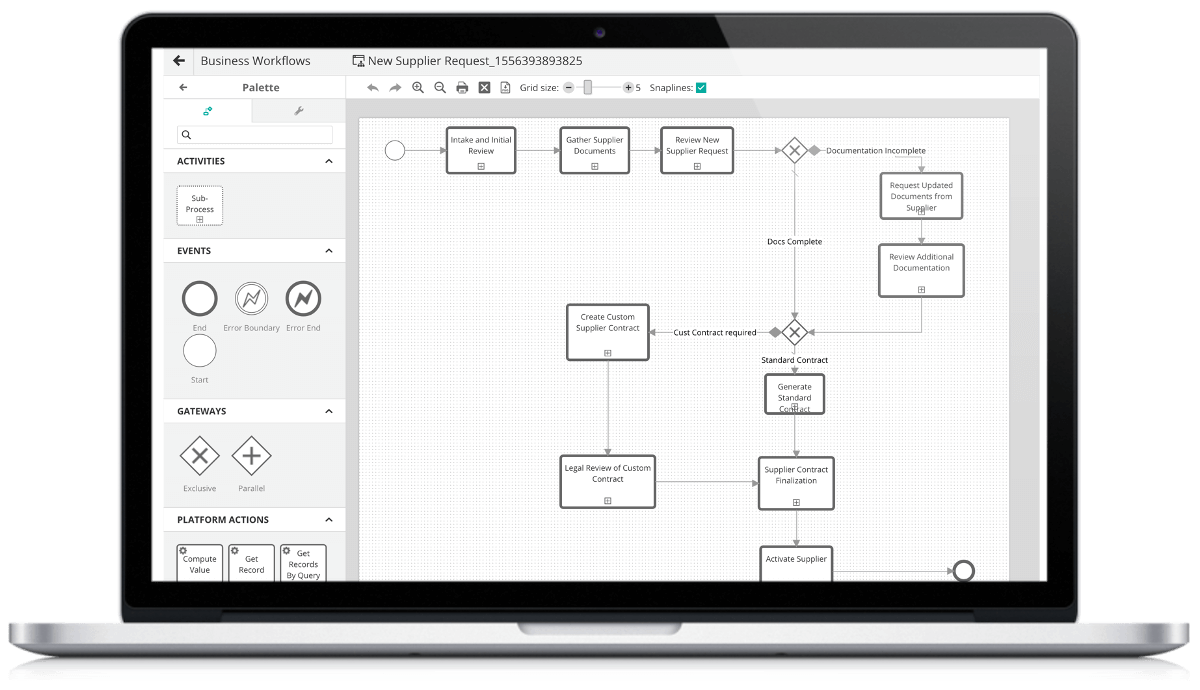Collapse the Gateways palette section
Viewport: 1200px width, 690px height.
[329, 411]
